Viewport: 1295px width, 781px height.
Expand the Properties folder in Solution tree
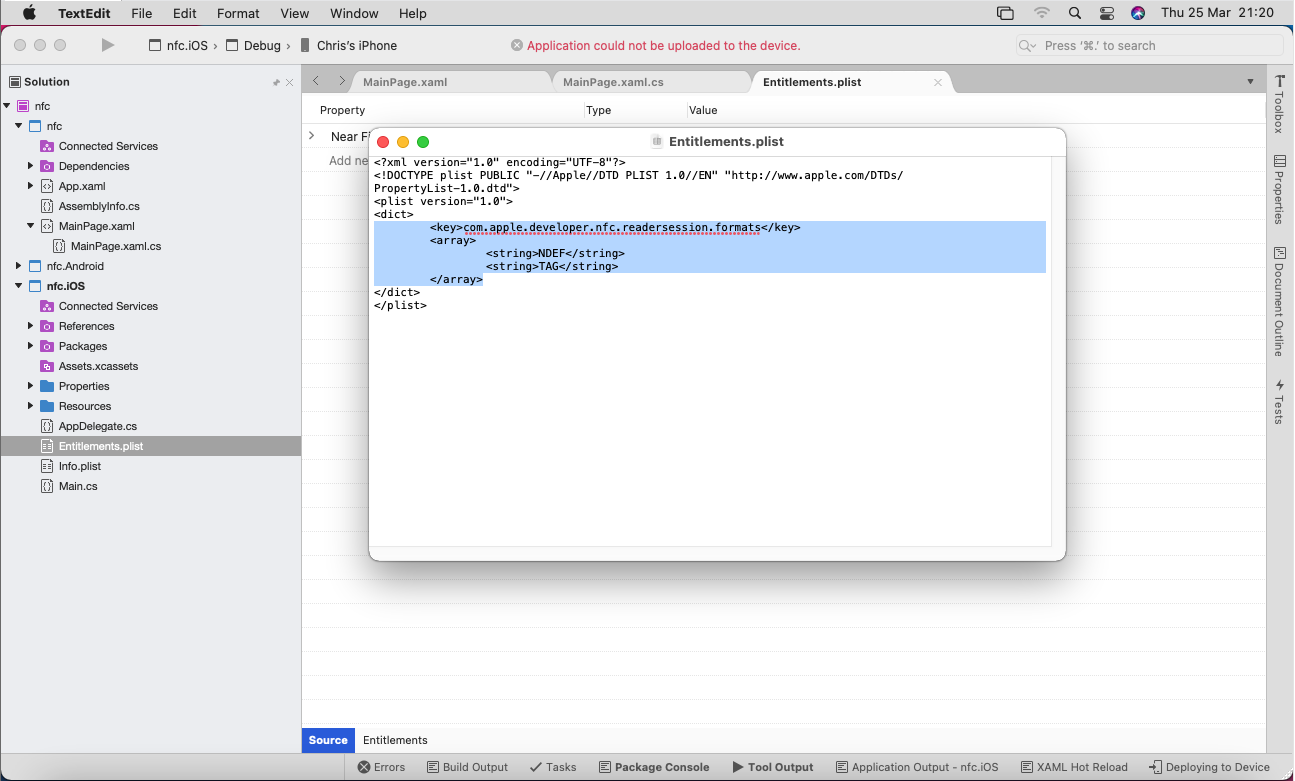tap(31, 386)
